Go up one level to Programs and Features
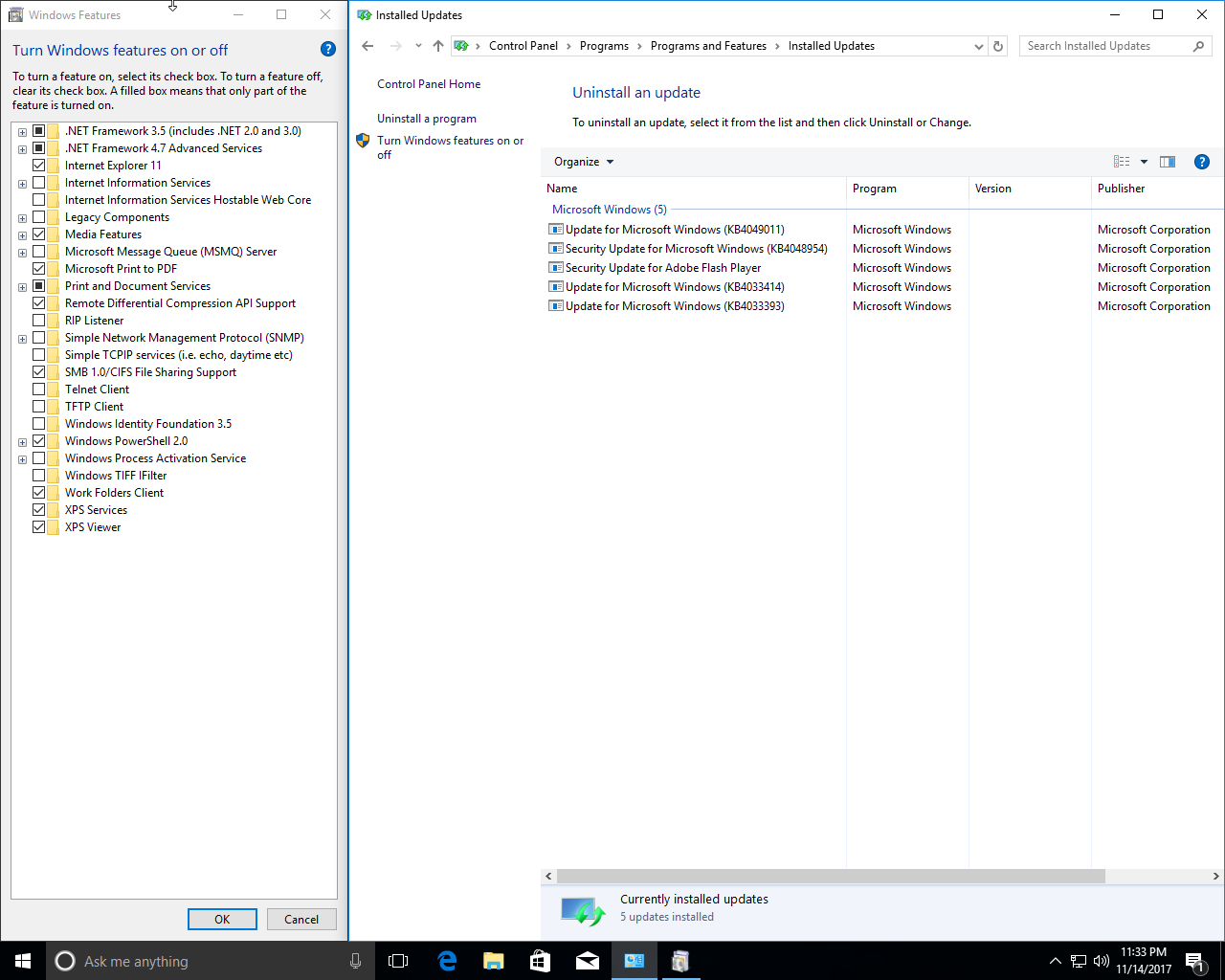 click(438, 46)
